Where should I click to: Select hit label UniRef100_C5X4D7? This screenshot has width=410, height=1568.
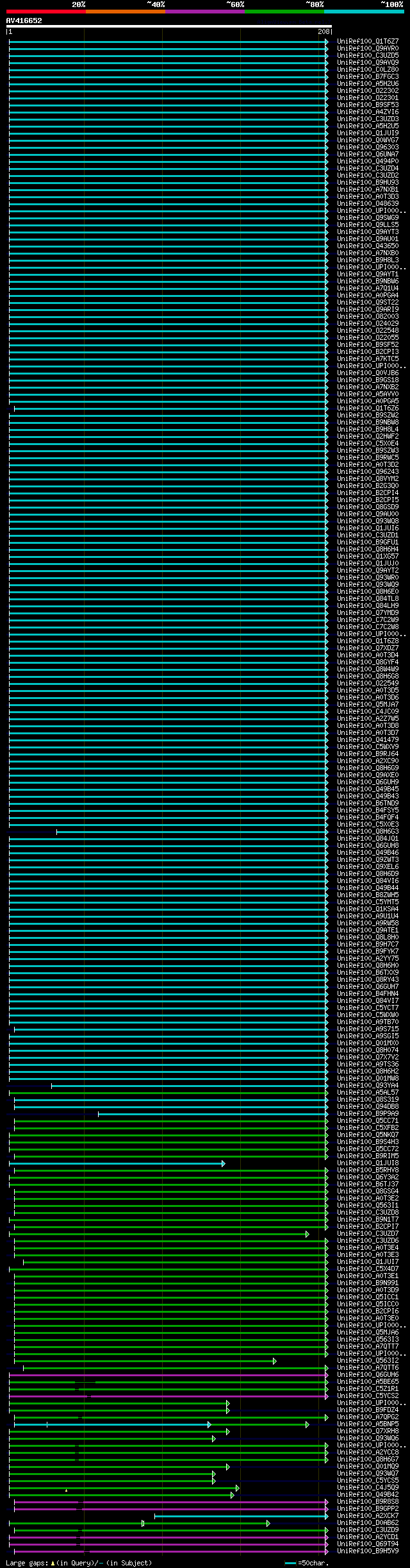pos(368,1269)
